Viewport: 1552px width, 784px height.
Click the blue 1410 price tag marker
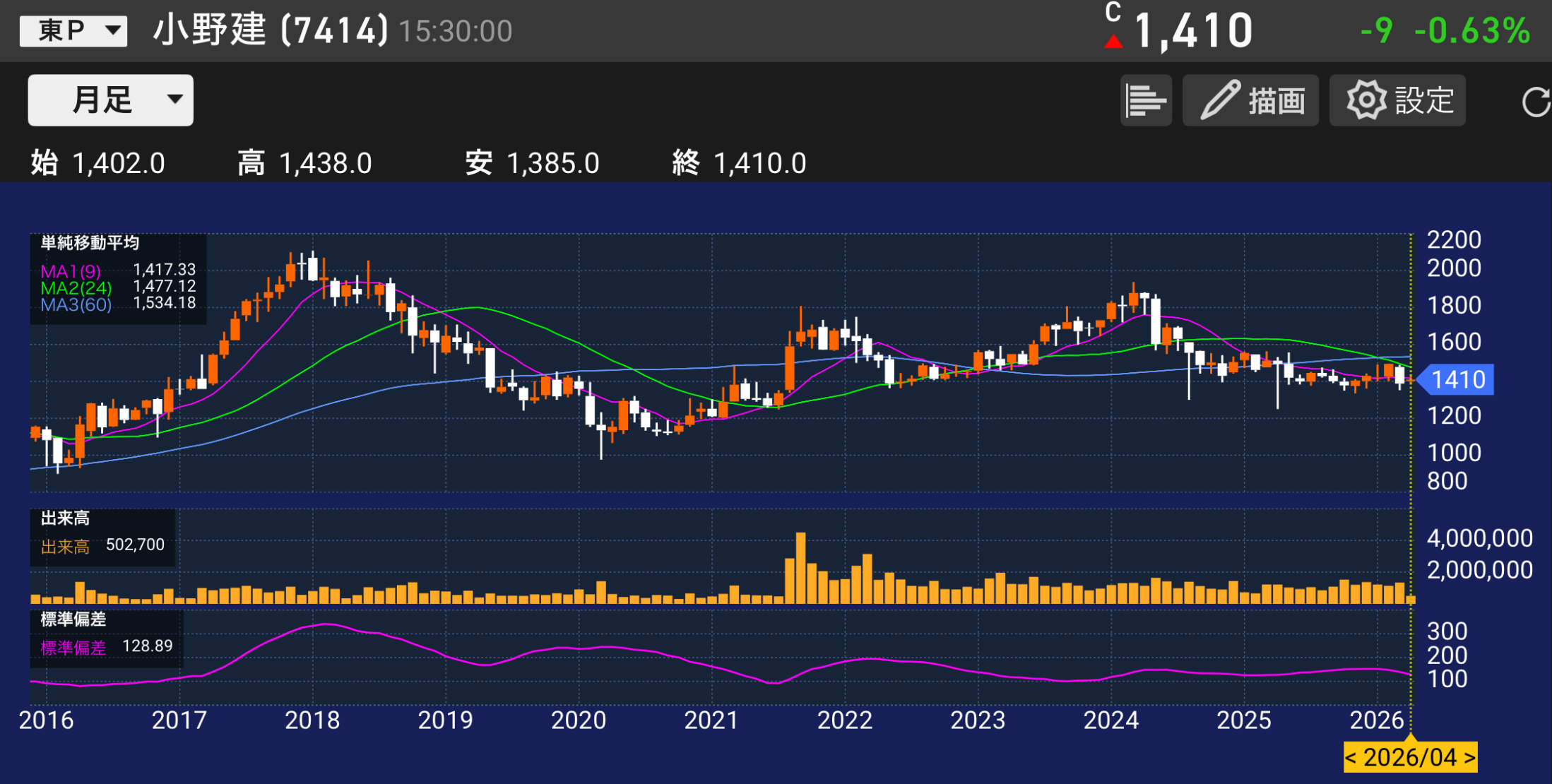coord(1457,380)
